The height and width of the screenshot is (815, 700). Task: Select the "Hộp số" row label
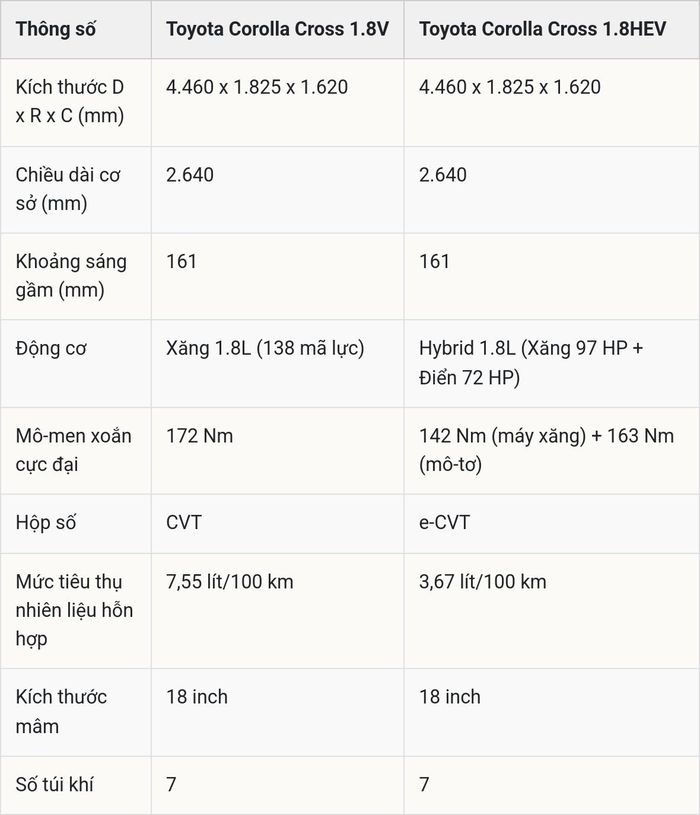(46, 523)
